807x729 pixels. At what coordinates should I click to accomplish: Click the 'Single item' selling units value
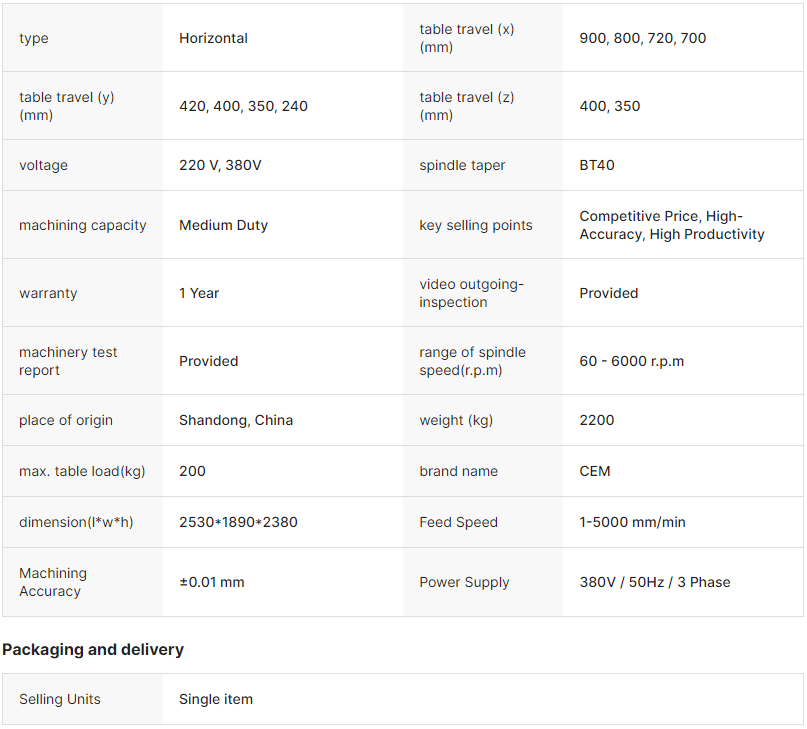[x=216, y=699]
